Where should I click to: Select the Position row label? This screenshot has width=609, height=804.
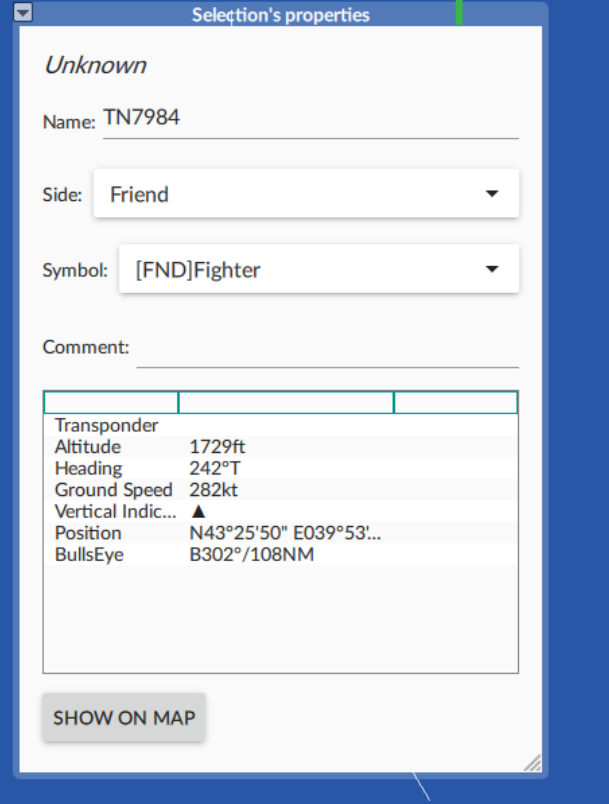click(88, 533)
